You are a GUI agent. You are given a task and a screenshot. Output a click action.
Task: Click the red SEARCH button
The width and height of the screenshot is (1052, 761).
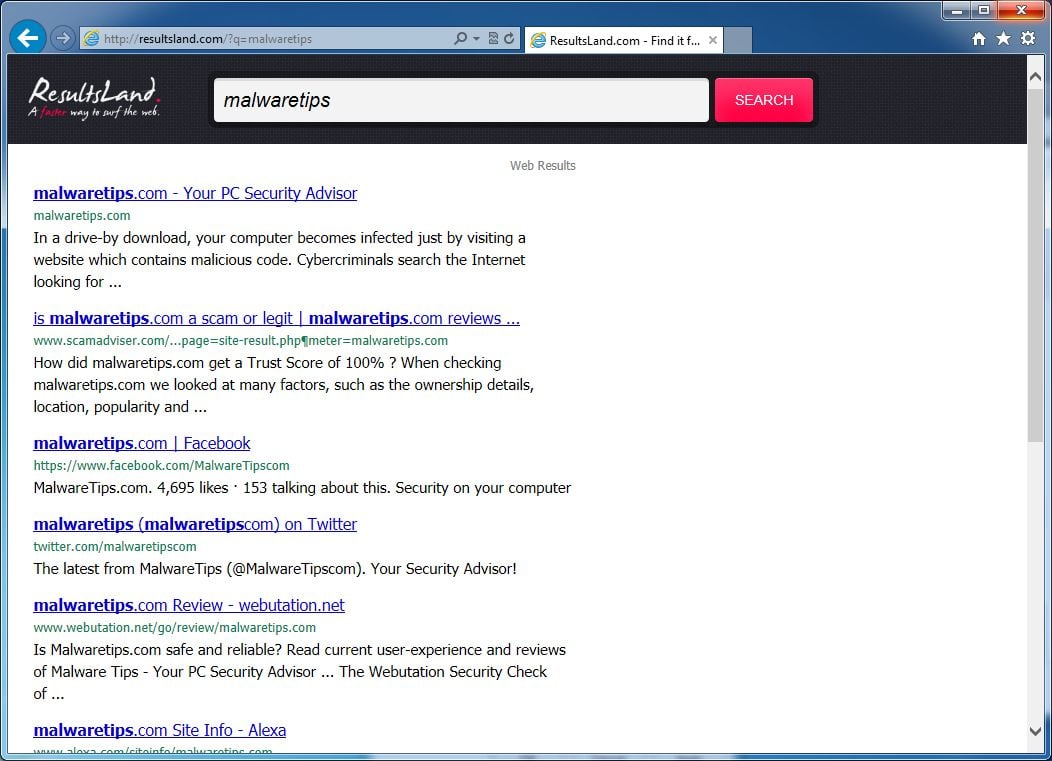coord(764,100)
